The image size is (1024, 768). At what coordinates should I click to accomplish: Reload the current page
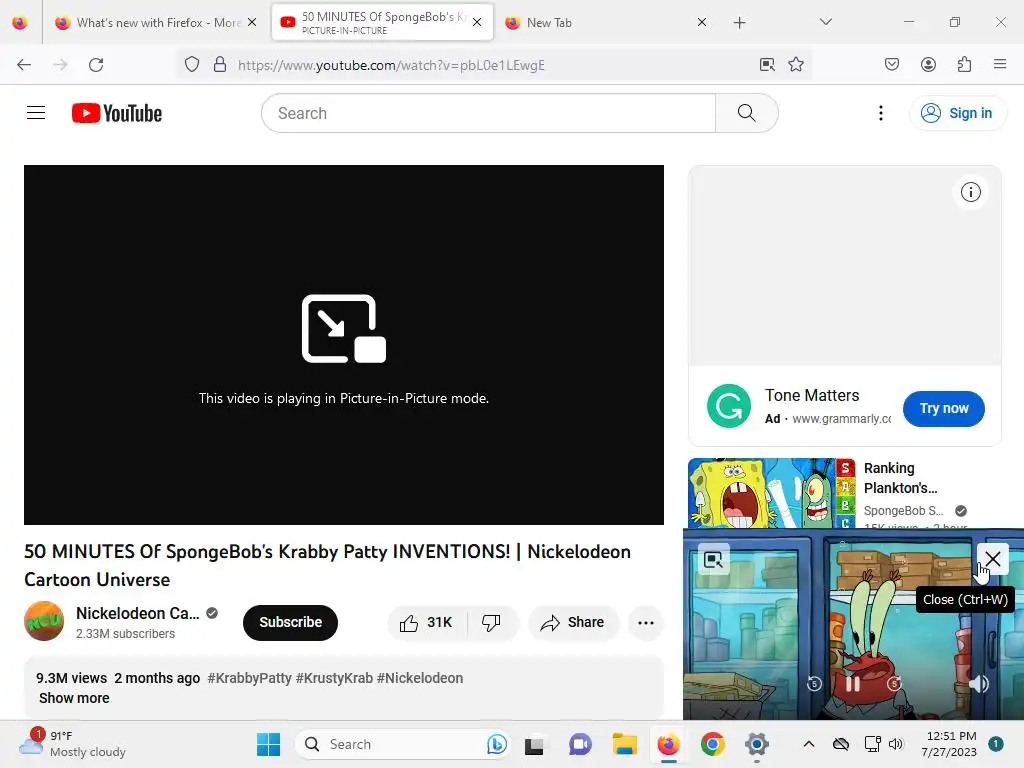pyautogui.click(x=96, y=65)
